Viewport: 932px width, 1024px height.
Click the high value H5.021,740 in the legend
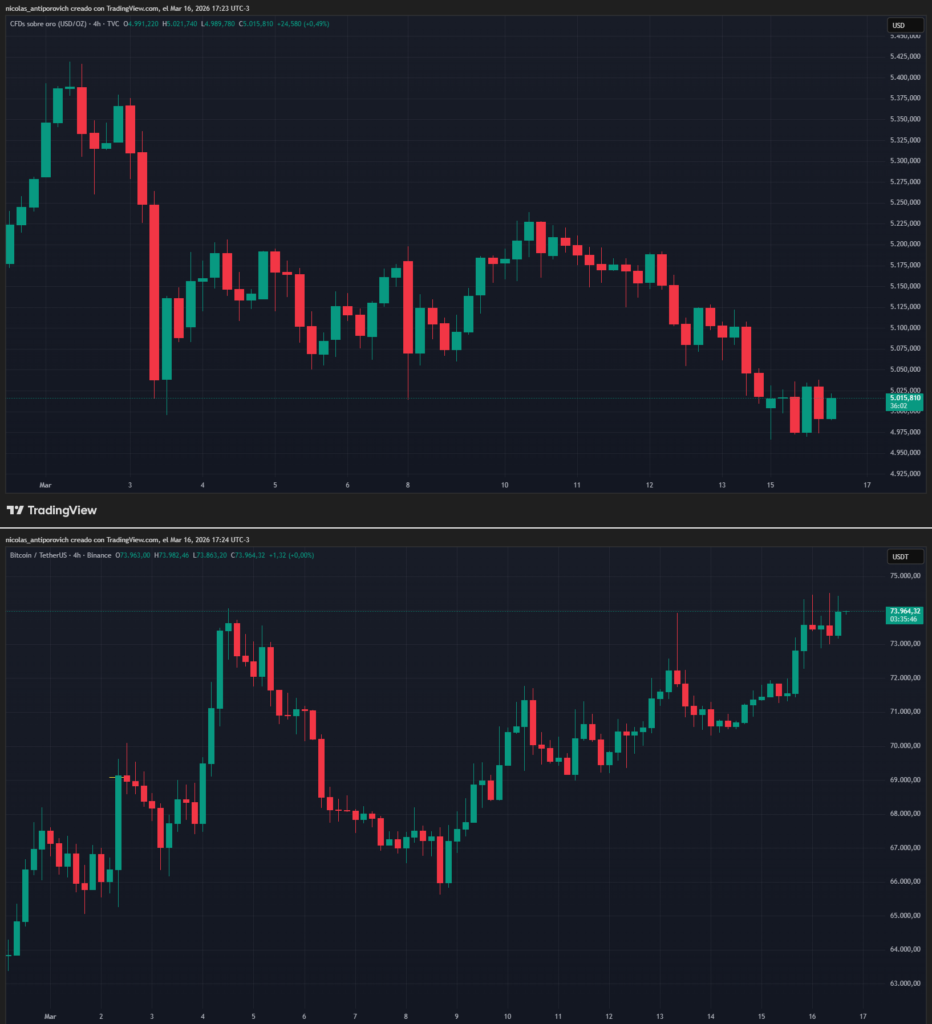click(179, 25)
